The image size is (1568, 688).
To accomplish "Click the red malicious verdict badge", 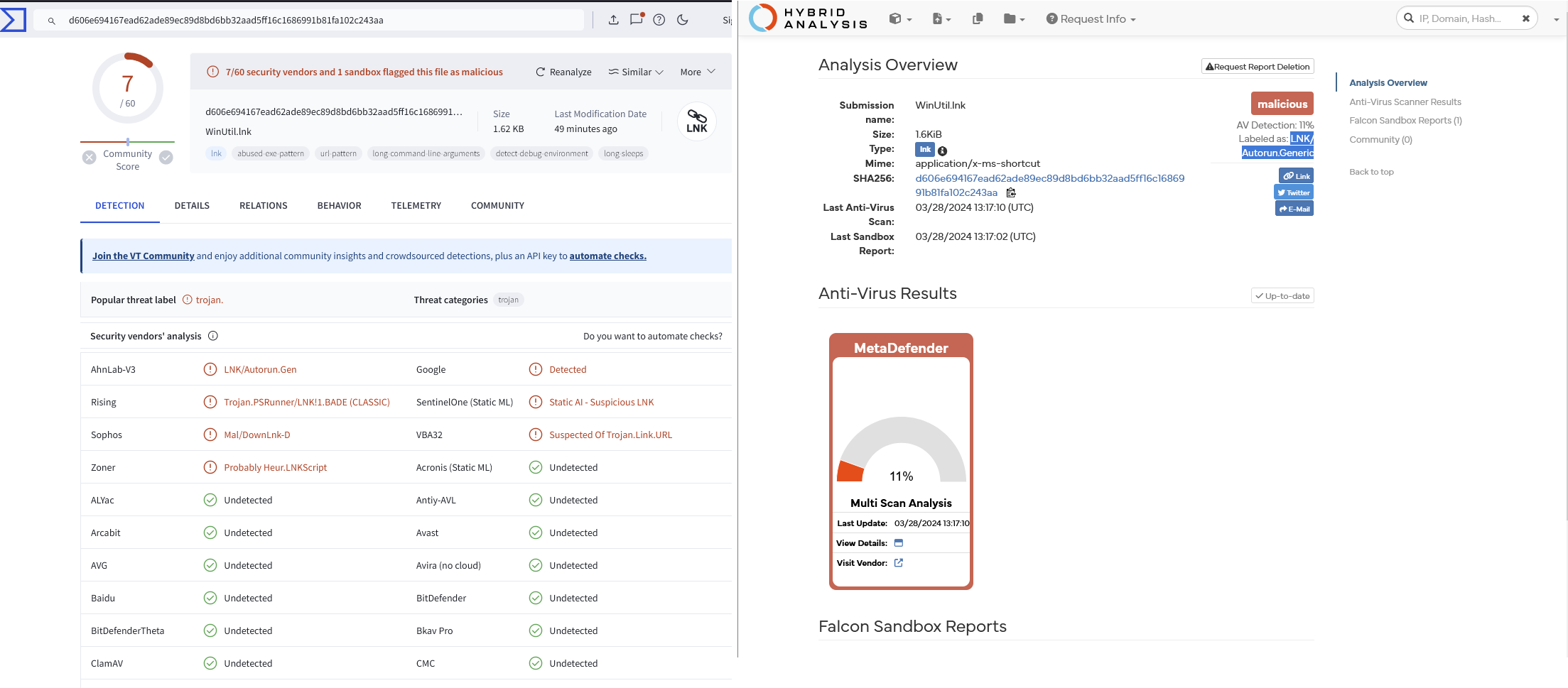I will coord(1282,104).
